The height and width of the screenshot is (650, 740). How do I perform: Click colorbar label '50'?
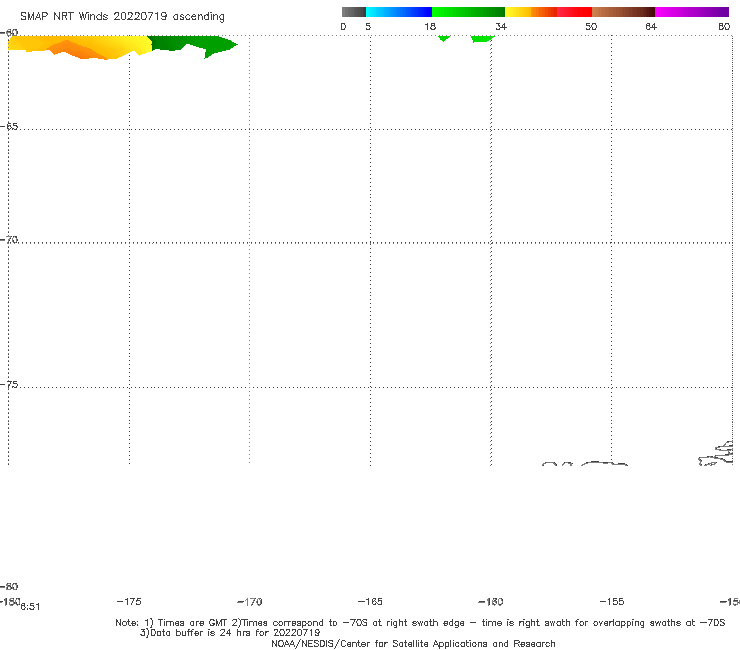pos(591,27)
